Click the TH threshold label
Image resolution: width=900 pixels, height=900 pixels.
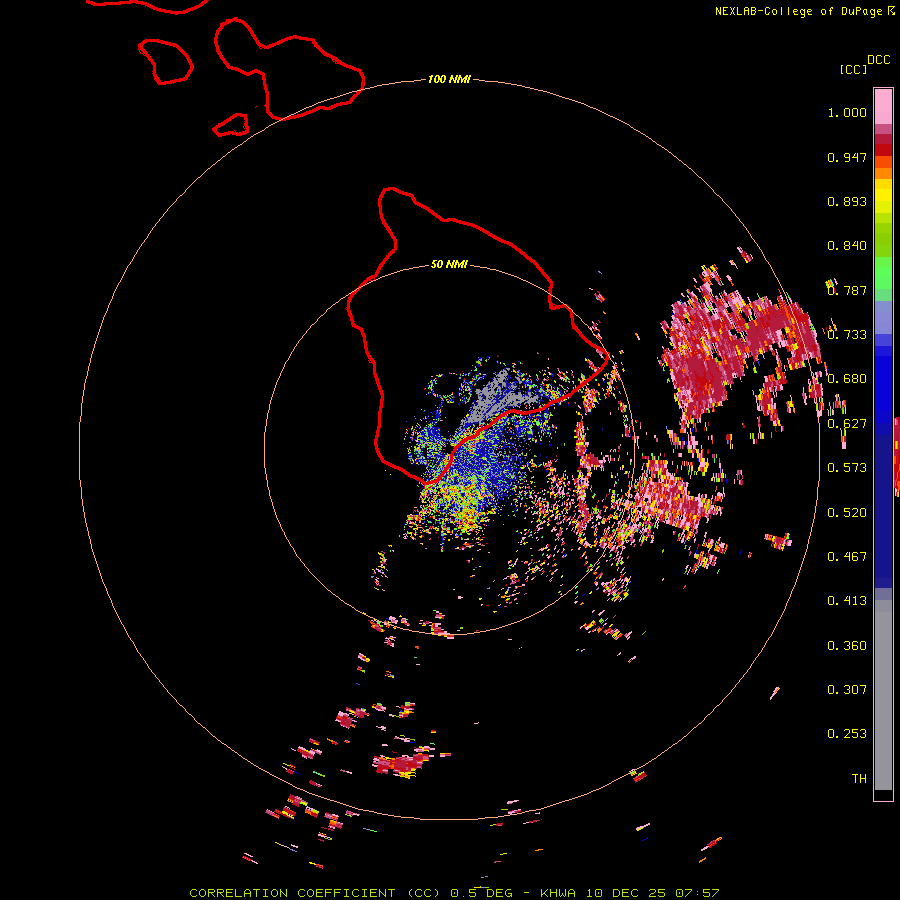click(x=859, y=779)
